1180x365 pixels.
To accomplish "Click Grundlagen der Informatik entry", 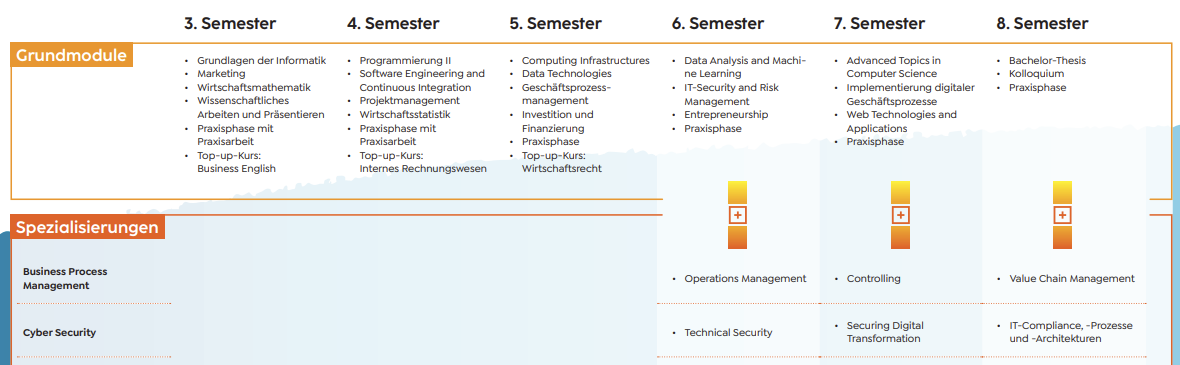I will tap(262, 60).
